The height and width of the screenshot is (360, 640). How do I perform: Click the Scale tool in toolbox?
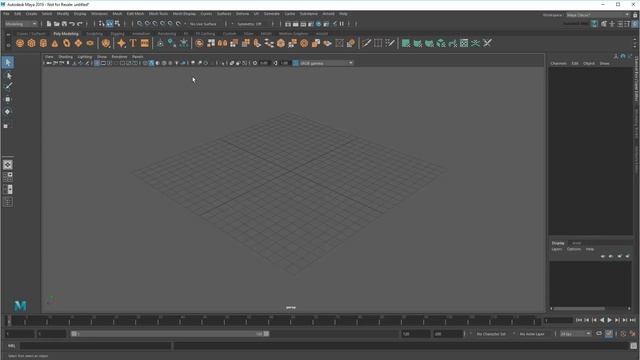click(x=6, y=126)
